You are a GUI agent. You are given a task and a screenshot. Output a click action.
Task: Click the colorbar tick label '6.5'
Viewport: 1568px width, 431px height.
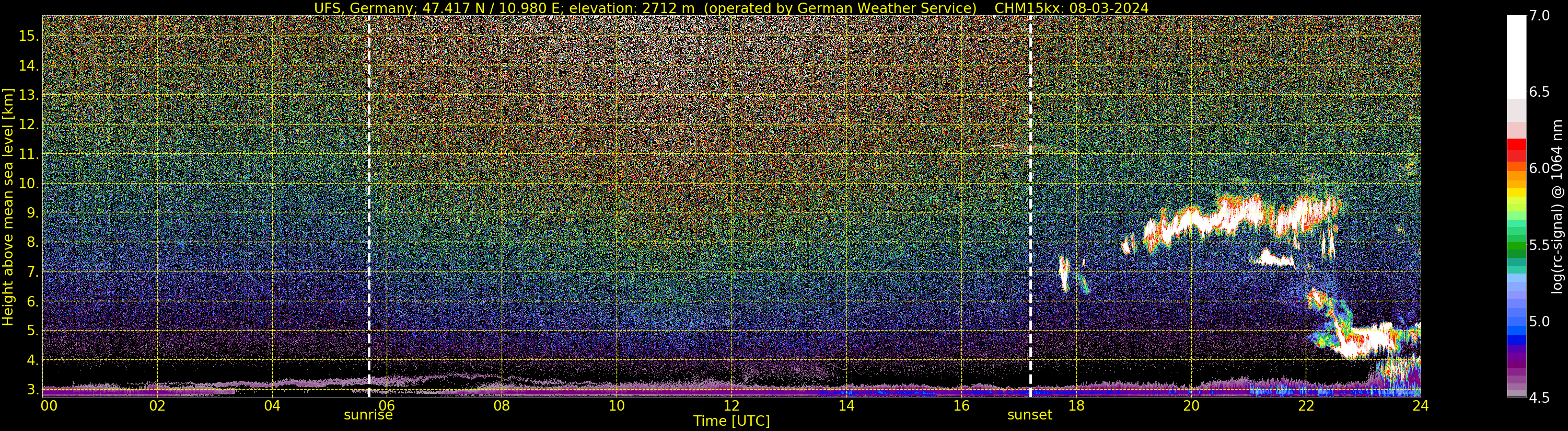(1539, 92)
